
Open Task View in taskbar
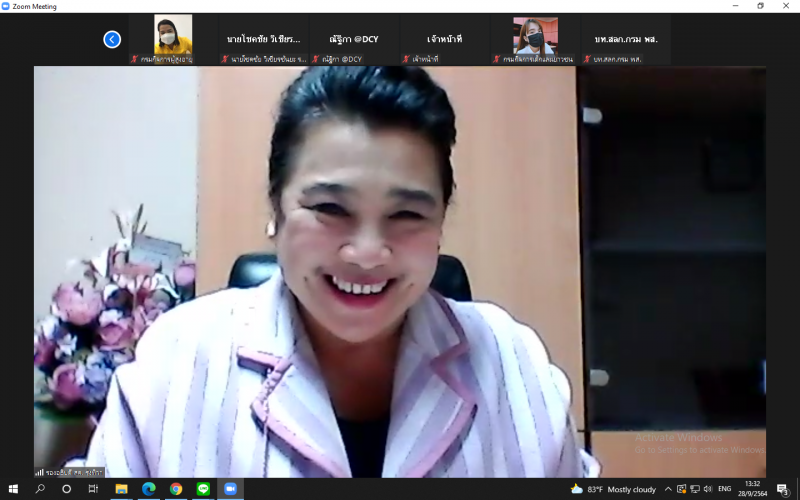point(93,489)
